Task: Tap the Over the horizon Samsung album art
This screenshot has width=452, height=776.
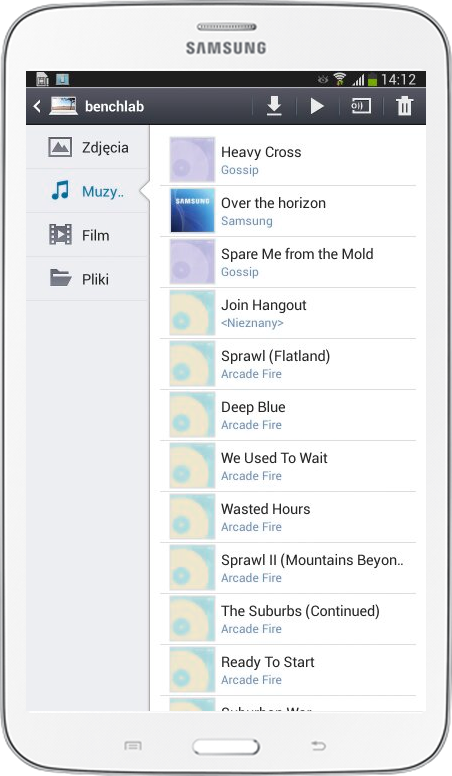Action: pos(192,211)
